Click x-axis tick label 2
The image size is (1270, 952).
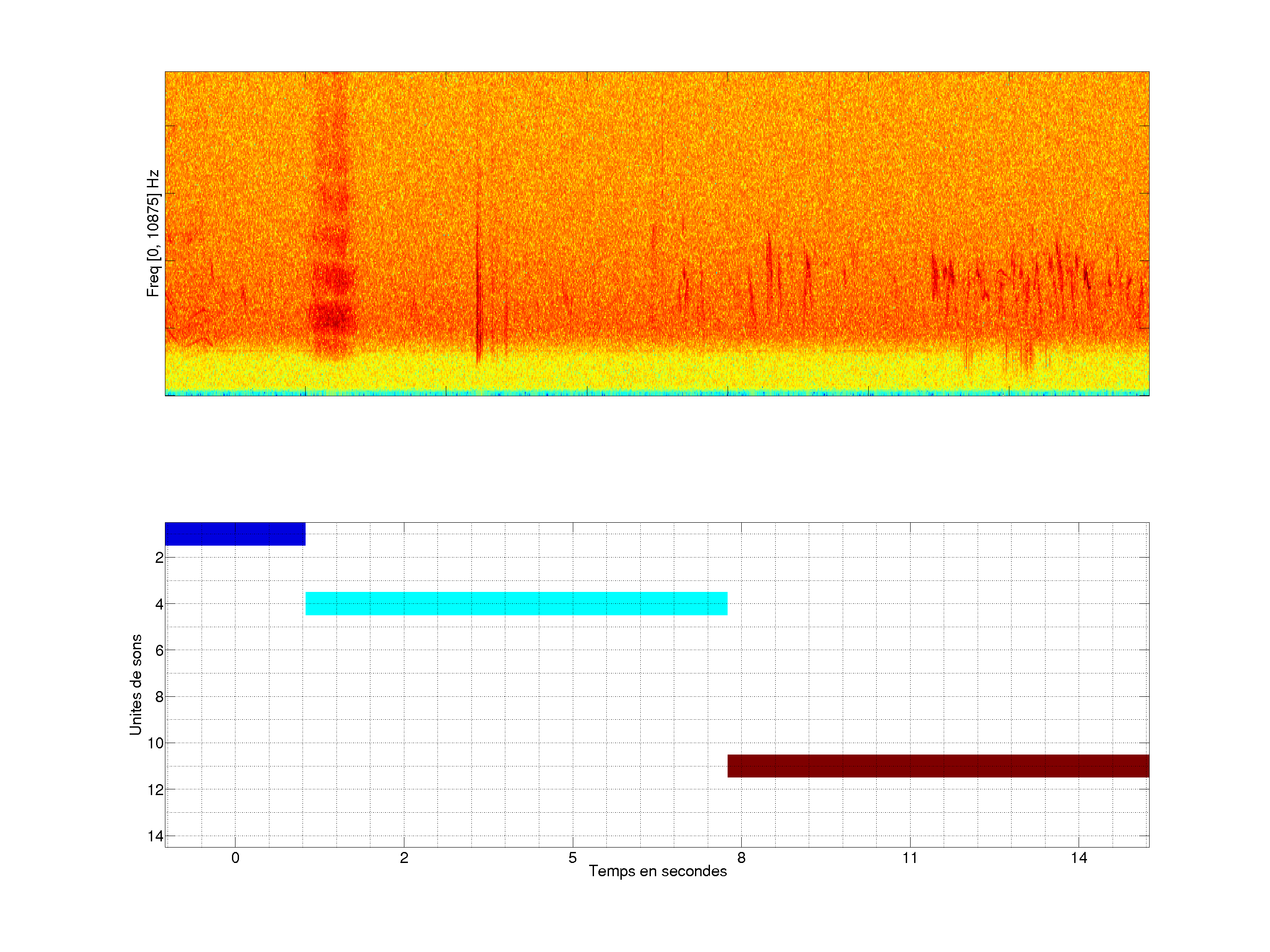click(403, 858)
